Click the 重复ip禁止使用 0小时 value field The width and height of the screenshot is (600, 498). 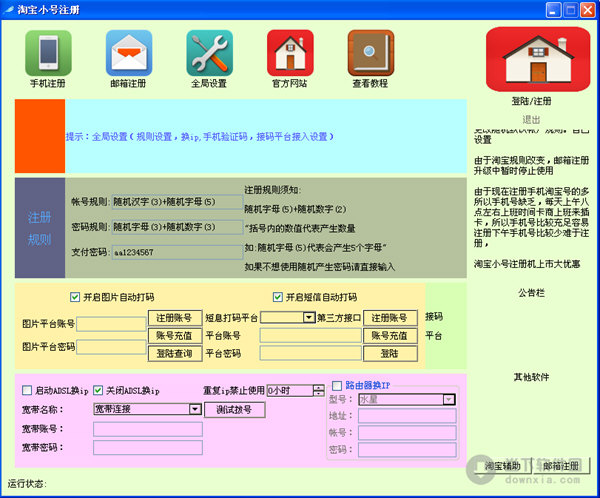coord(290,390)
